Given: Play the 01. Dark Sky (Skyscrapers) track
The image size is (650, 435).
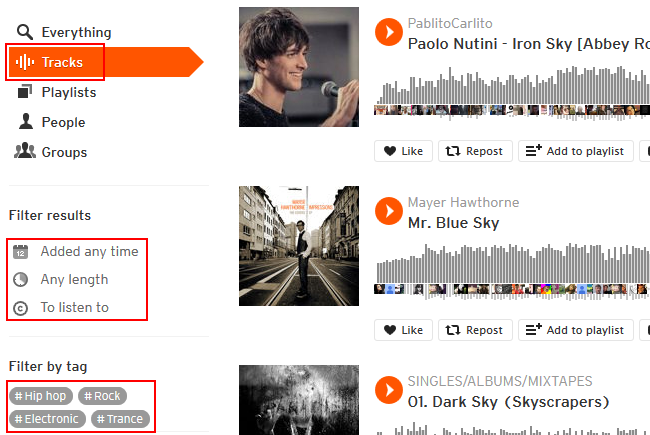Looking at the screenshot, I should pyautogui.click(x=388, y=390).
